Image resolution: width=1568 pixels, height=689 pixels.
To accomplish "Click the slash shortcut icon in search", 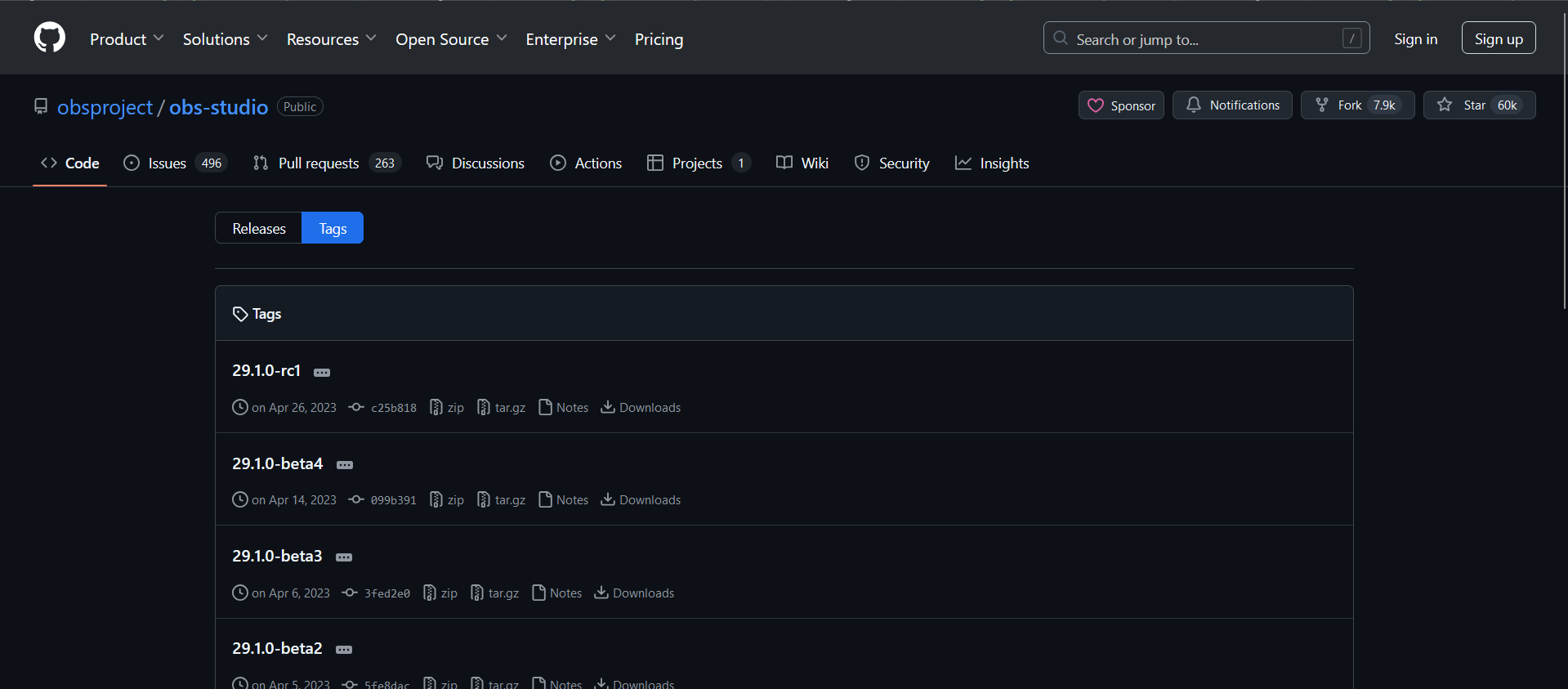I will (1352, 38).
